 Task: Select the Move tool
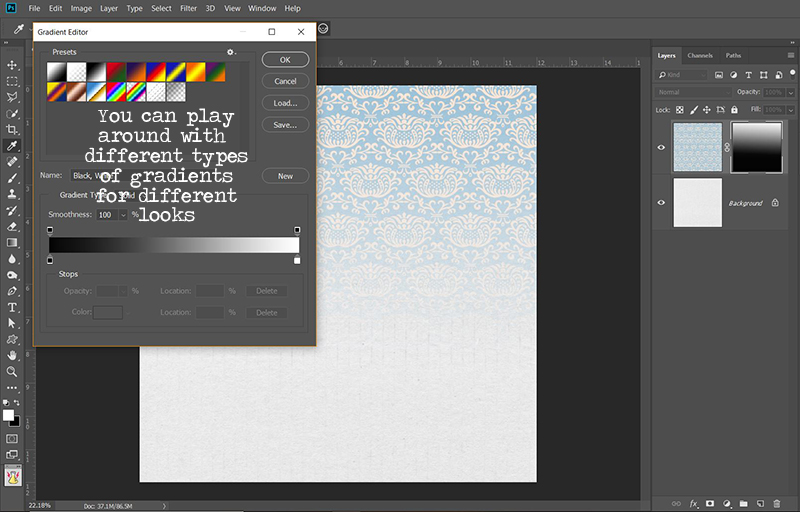coord(13,65)
